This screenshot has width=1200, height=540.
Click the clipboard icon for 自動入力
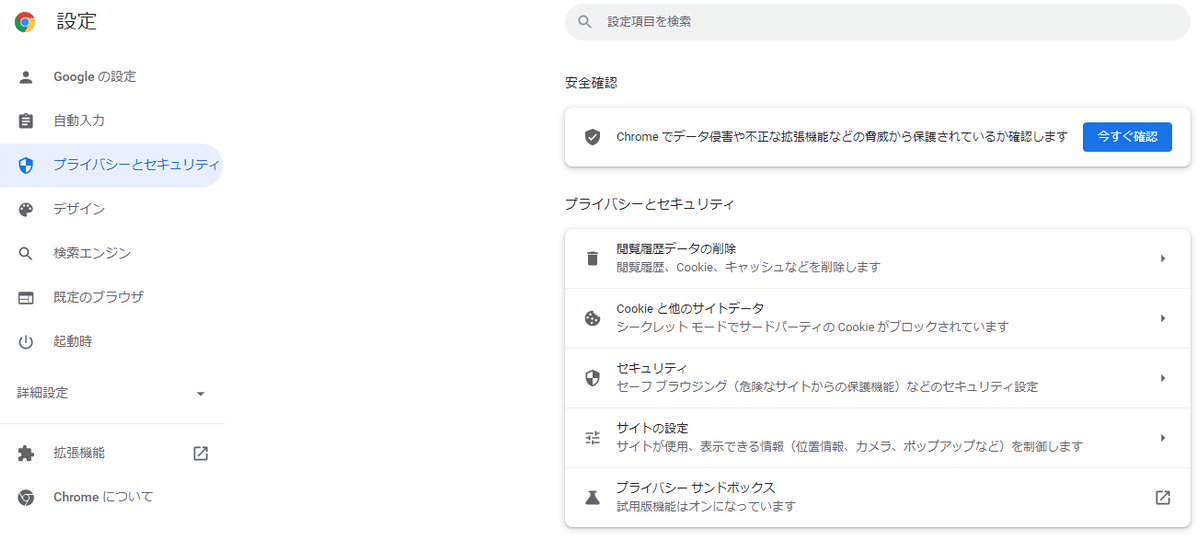point(26,121)
